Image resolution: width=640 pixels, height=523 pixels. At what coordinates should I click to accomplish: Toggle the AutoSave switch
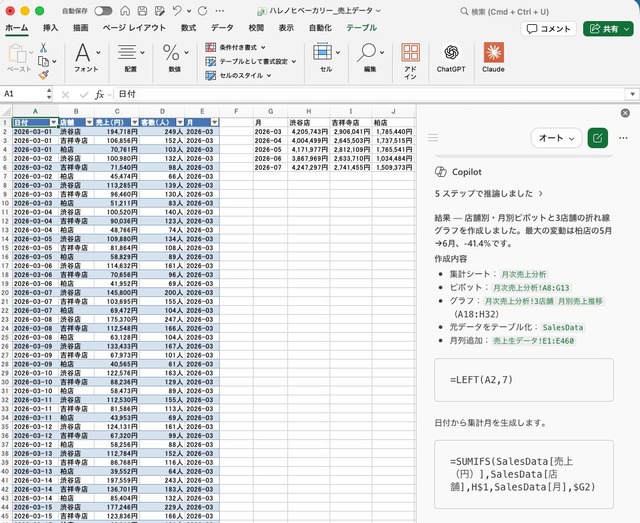pos(103,11)
